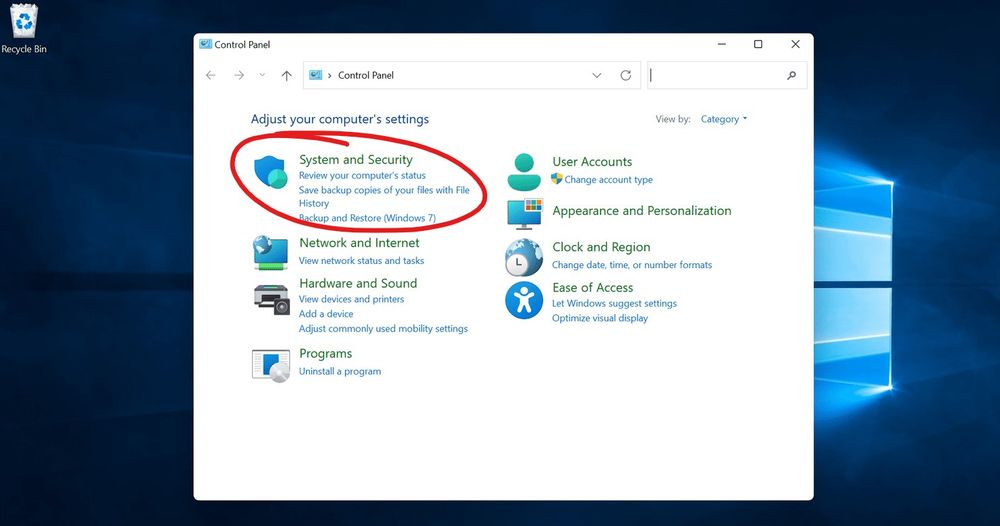1000x526 pixels.
Task: Open the Programs icon
Action: (271, 366)
